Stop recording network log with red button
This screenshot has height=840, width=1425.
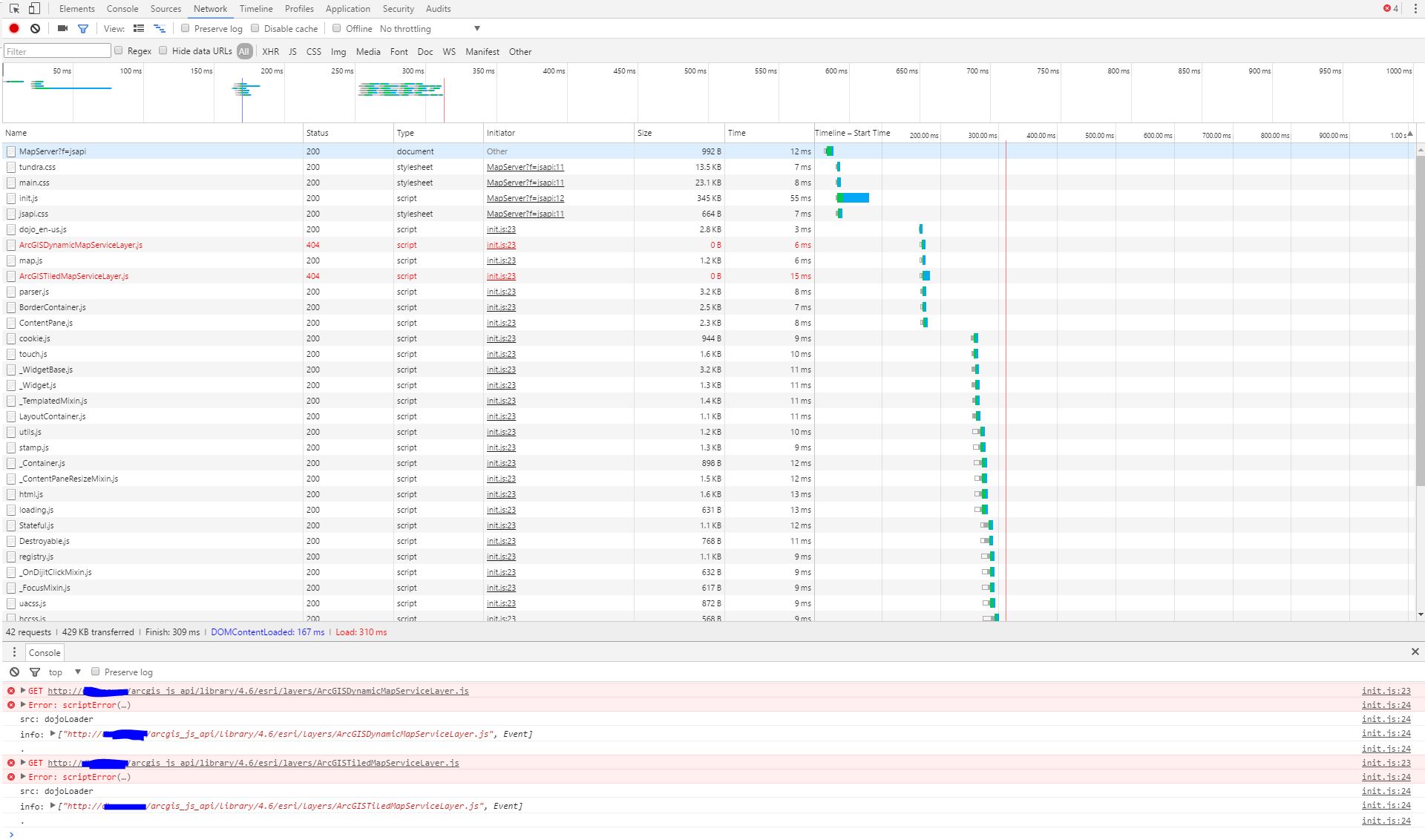14,28
